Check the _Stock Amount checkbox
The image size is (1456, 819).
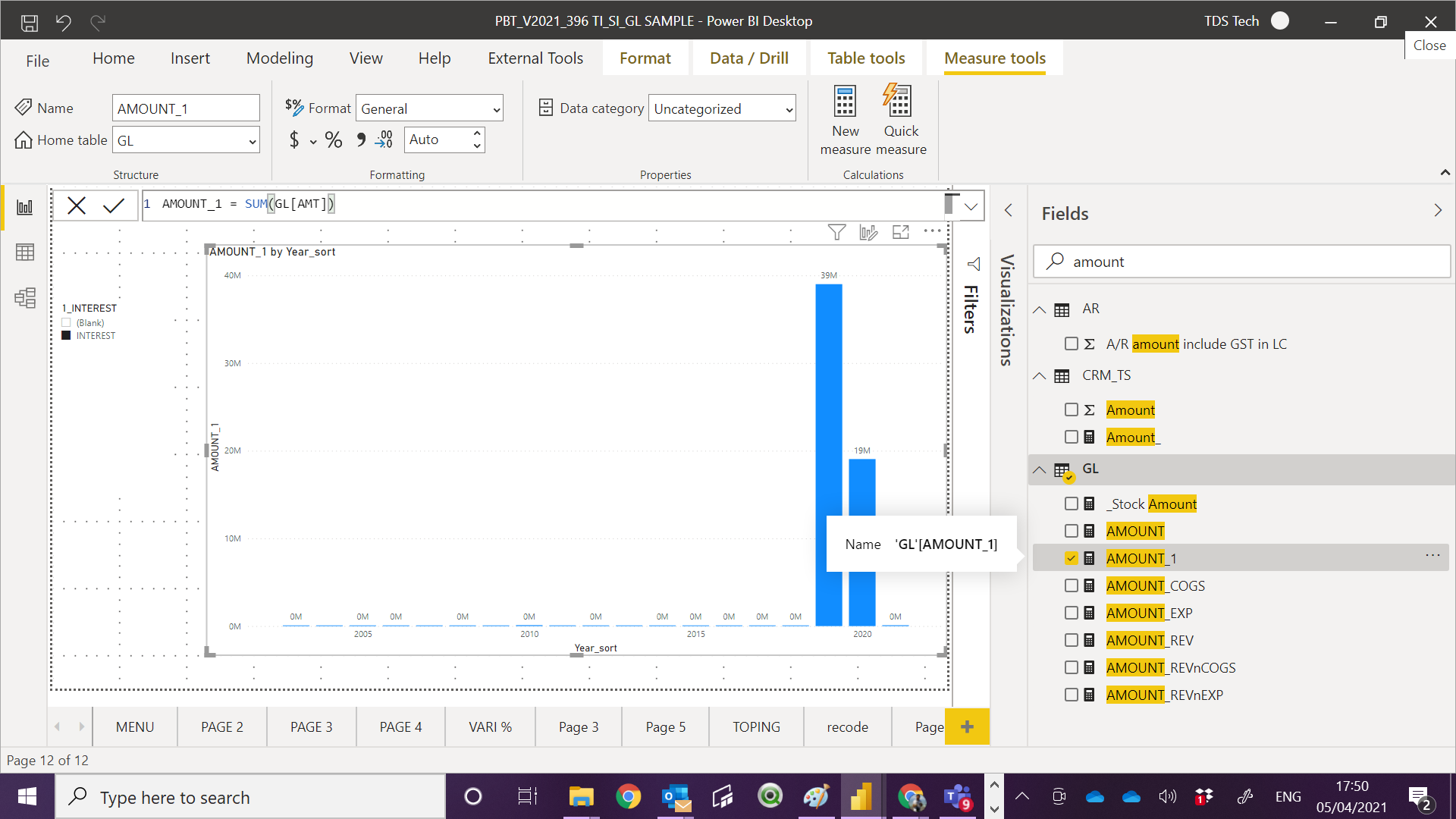(1072, 504)
